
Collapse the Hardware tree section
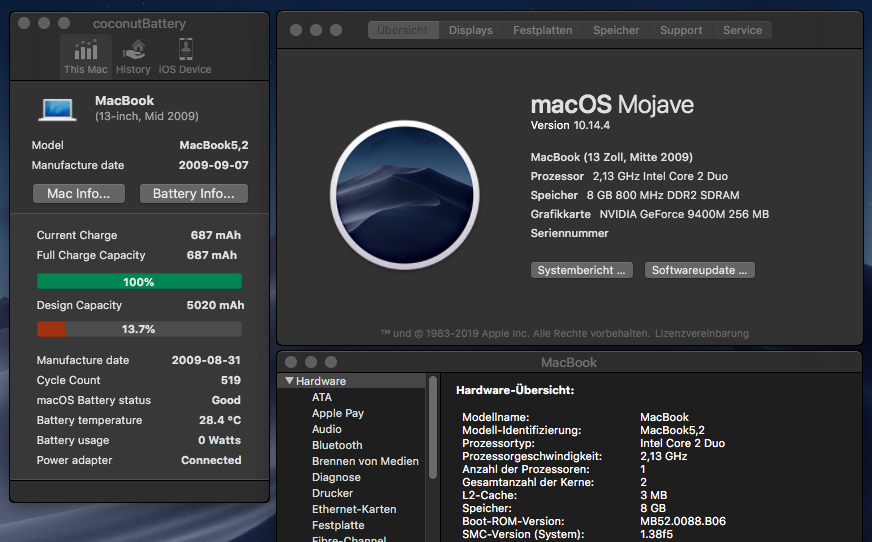click(x=289, y=381)
